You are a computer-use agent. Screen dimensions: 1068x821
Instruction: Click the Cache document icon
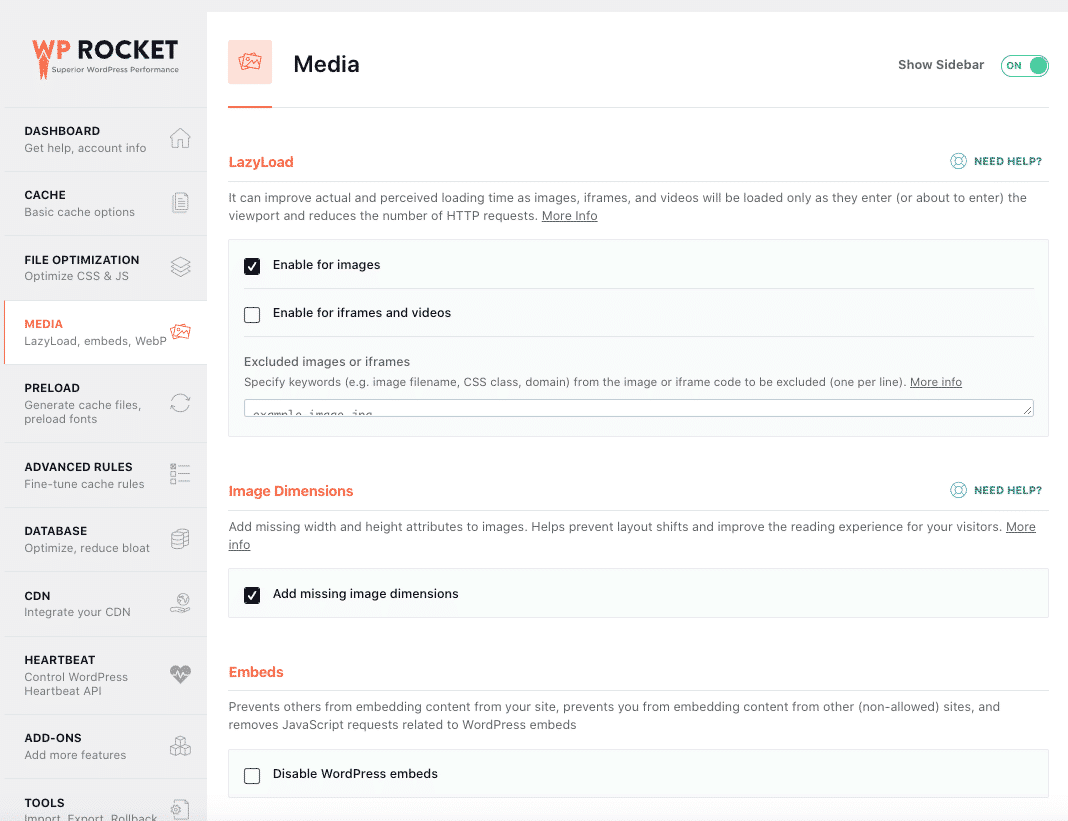[x=180, y=202]
